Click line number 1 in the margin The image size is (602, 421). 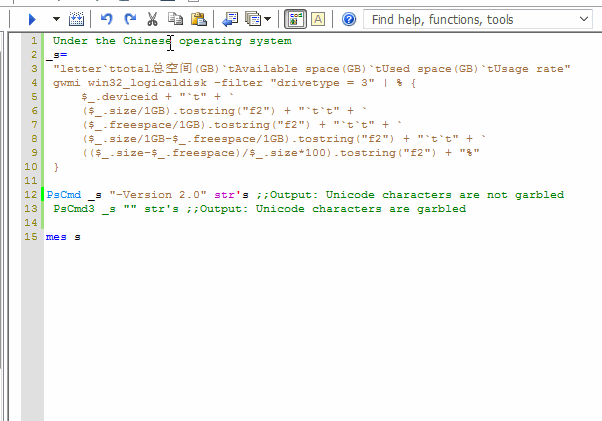tap(34, 41)
